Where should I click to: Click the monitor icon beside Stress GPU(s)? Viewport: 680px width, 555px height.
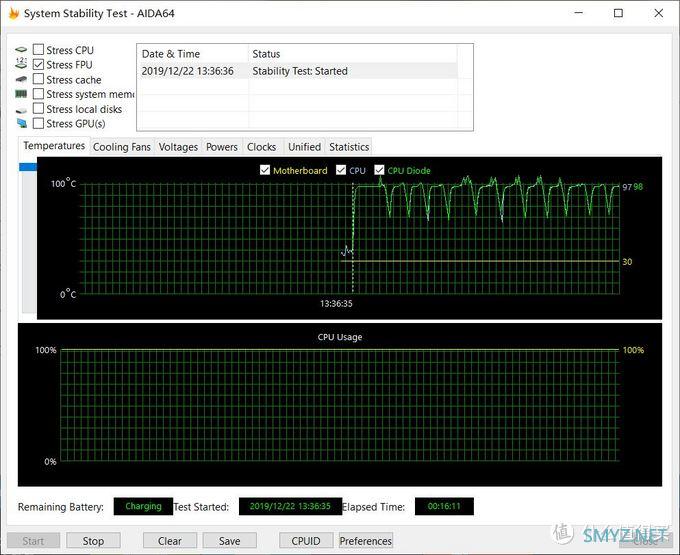point(21,124)
